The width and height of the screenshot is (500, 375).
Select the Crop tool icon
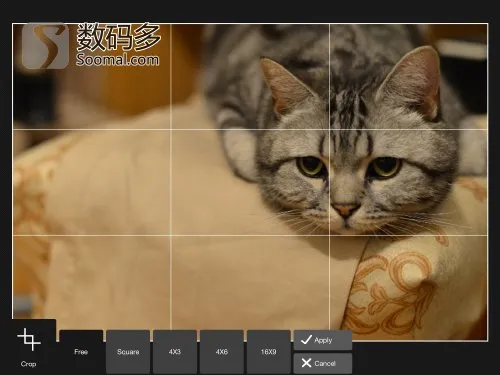click(x=29, y=339)
